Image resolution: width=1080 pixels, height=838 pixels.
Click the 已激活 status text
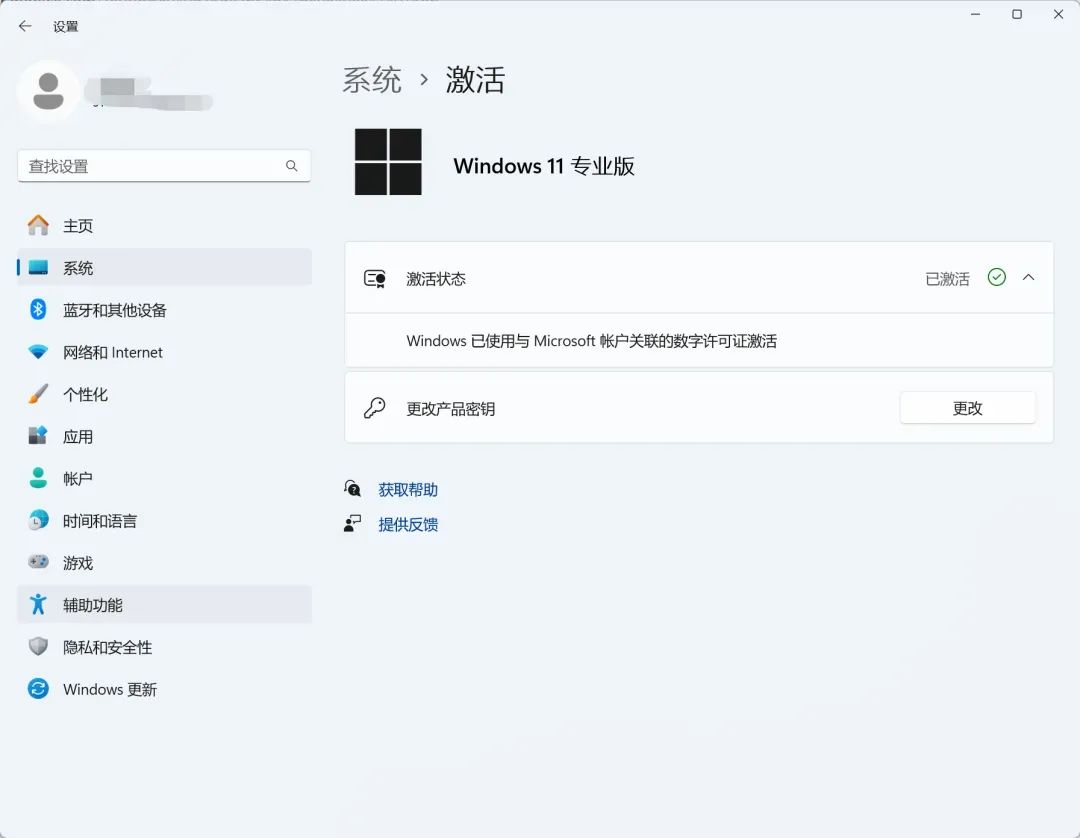947,279
